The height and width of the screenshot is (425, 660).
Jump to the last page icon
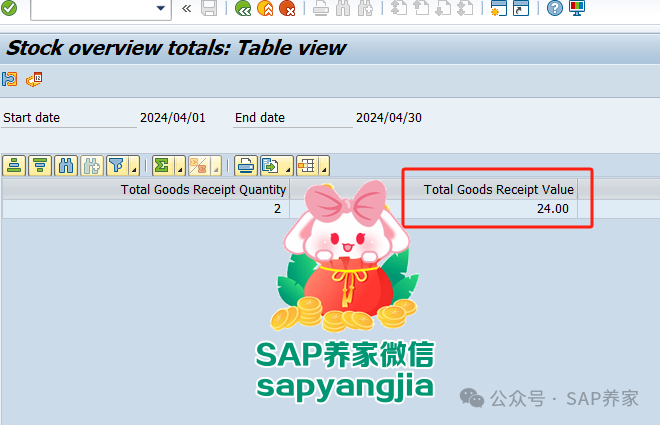coord(465,8)
